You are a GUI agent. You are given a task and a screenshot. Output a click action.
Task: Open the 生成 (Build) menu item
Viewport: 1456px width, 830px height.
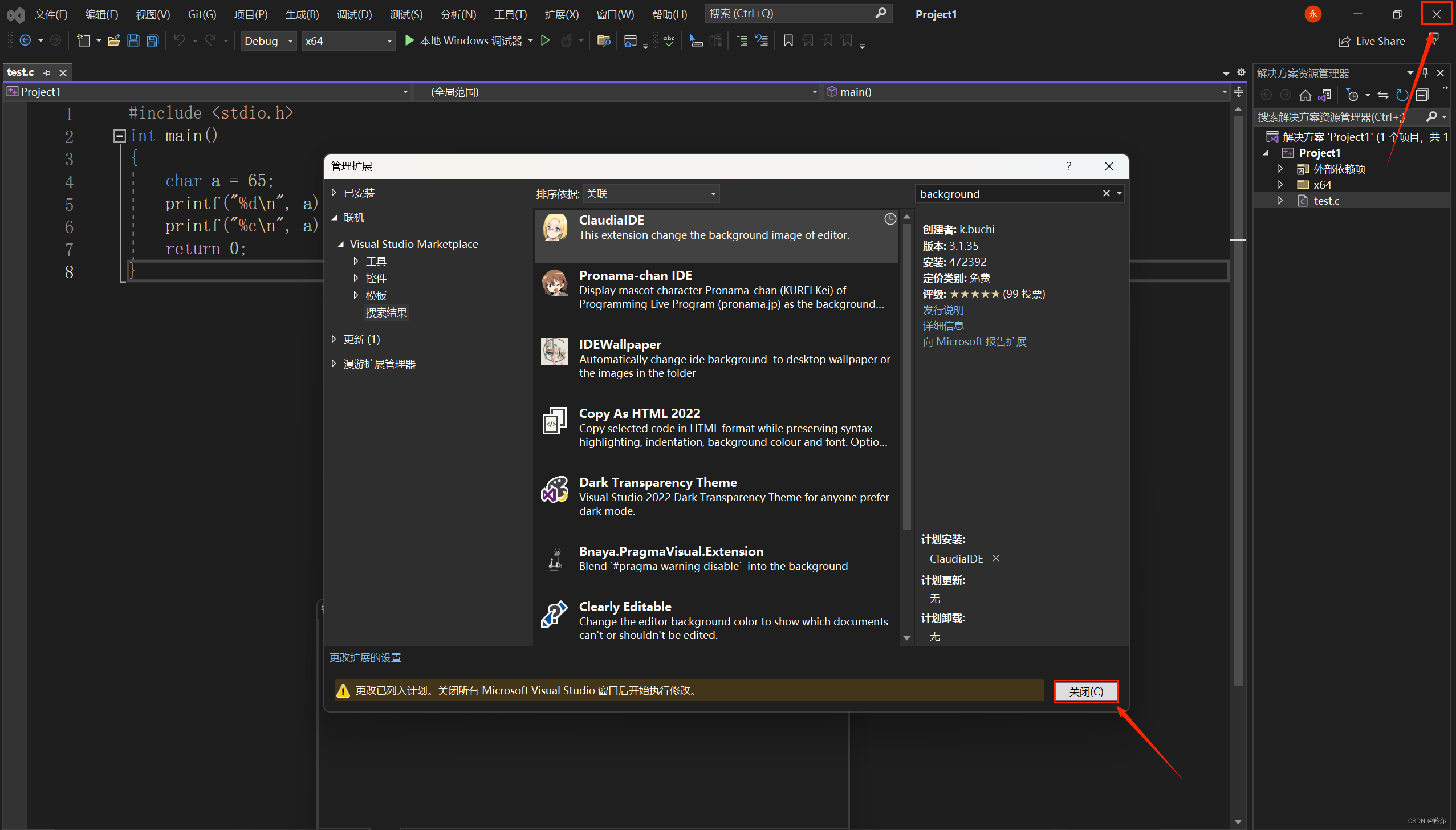[x=303, y=13]
